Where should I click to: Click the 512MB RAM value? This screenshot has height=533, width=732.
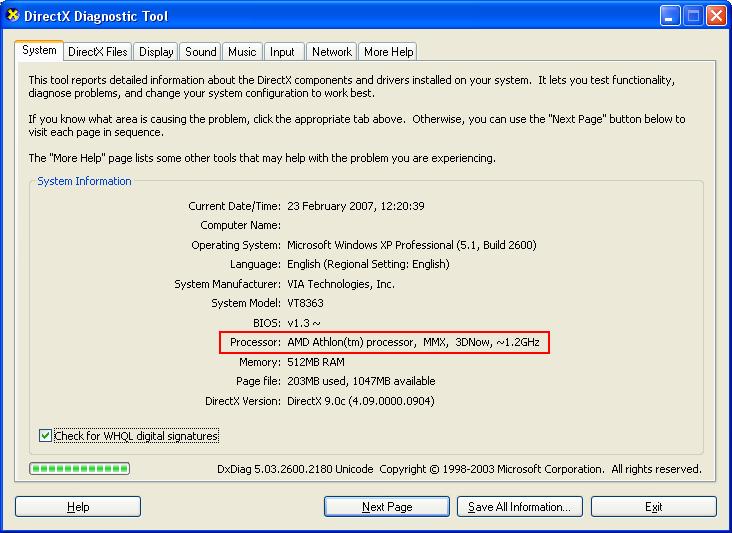[x=316, y=362]
